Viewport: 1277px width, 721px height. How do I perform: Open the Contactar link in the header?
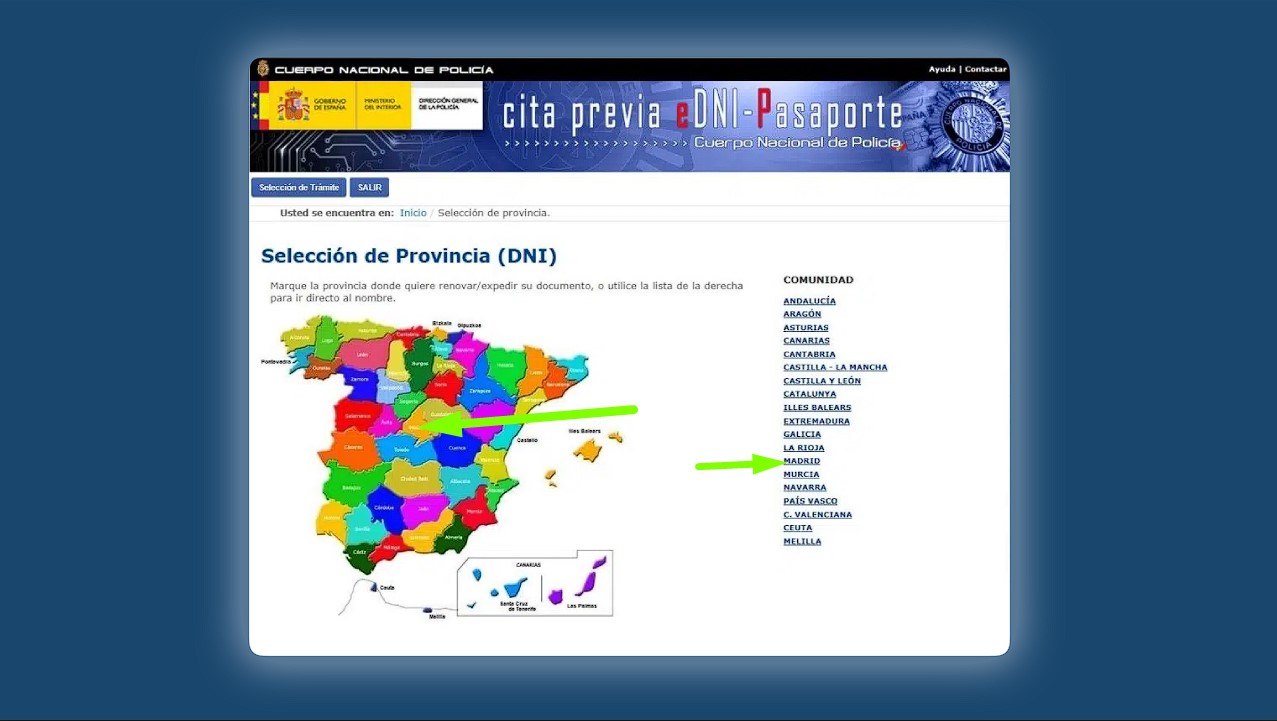click(985, 69)
